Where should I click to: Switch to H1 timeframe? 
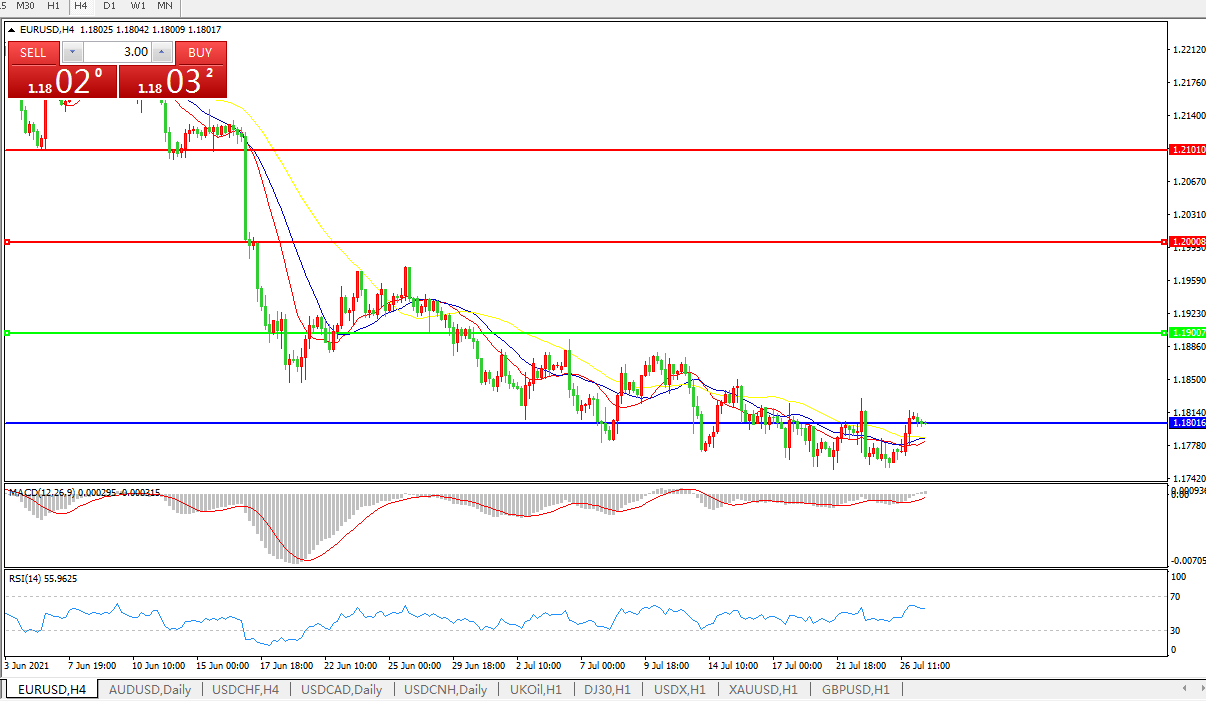[x=54, y=6]
